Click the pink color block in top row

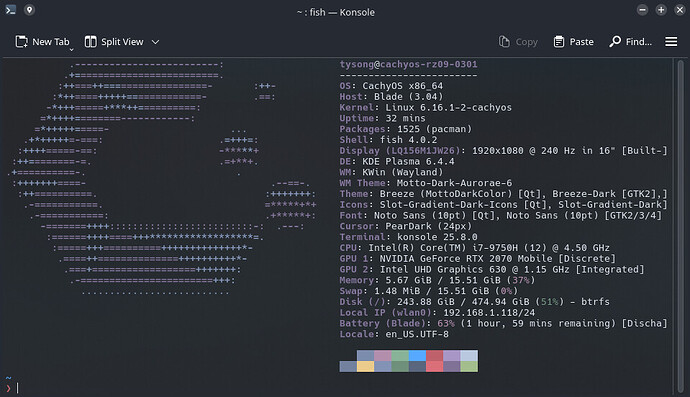click(382, 355)
